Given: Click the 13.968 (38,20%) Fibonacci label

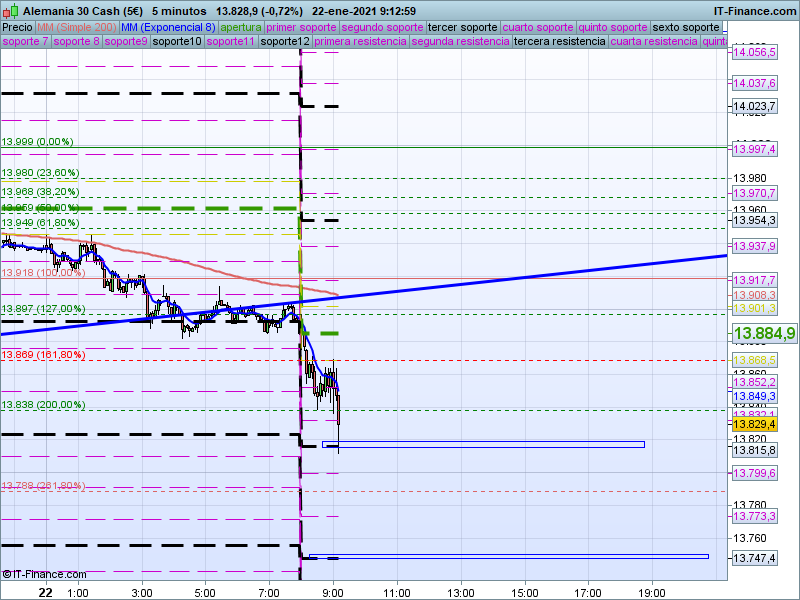Looking at the screenshot, I should point(40,192).
